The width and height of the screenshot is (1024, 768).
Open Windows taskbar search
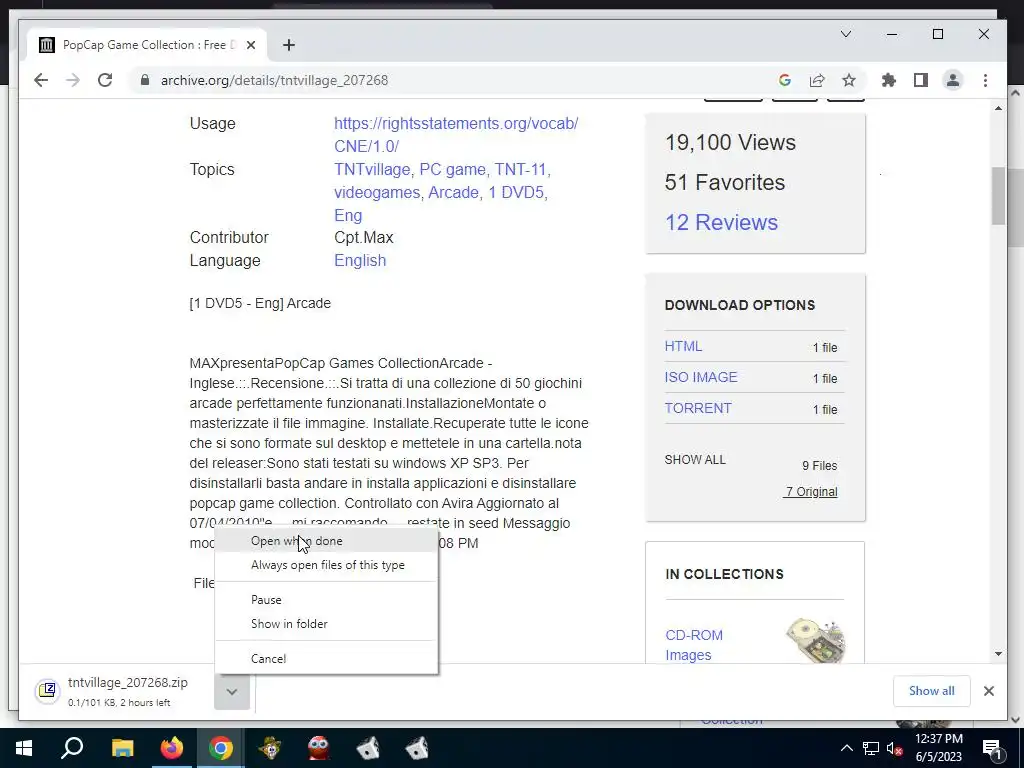tap(72, 748)
